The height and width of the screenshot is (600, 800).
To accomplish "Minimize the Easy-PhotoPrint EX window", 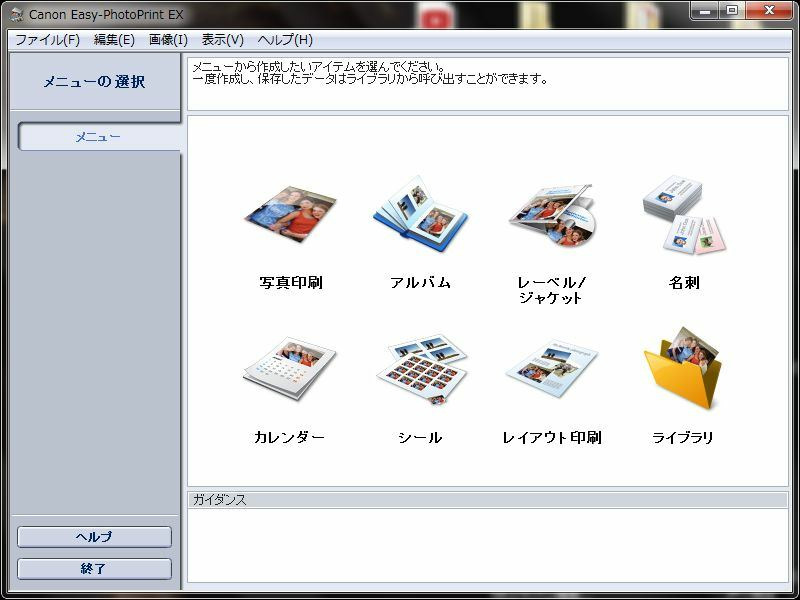I will click(705, 10).
